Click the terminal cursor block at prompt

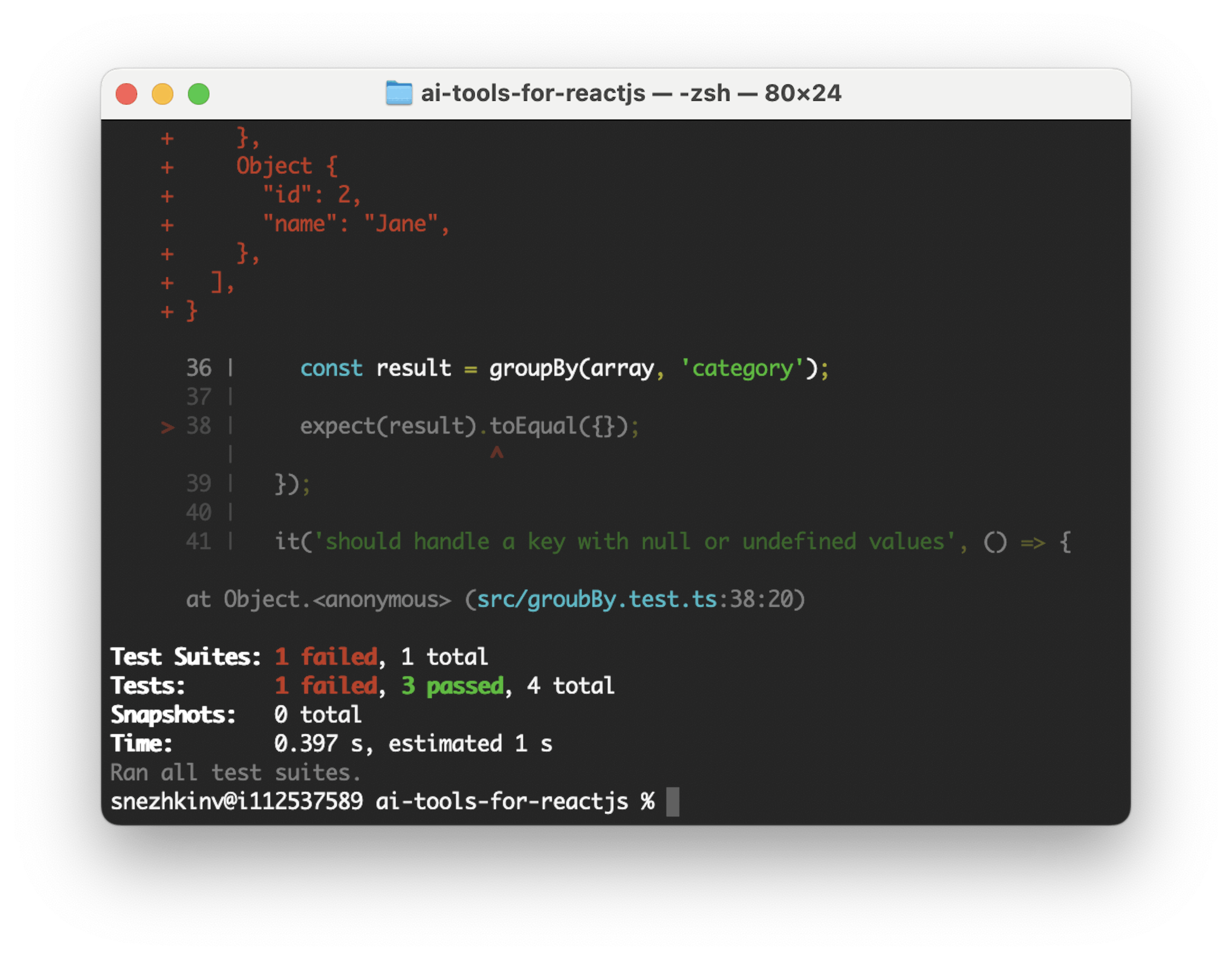672,802
